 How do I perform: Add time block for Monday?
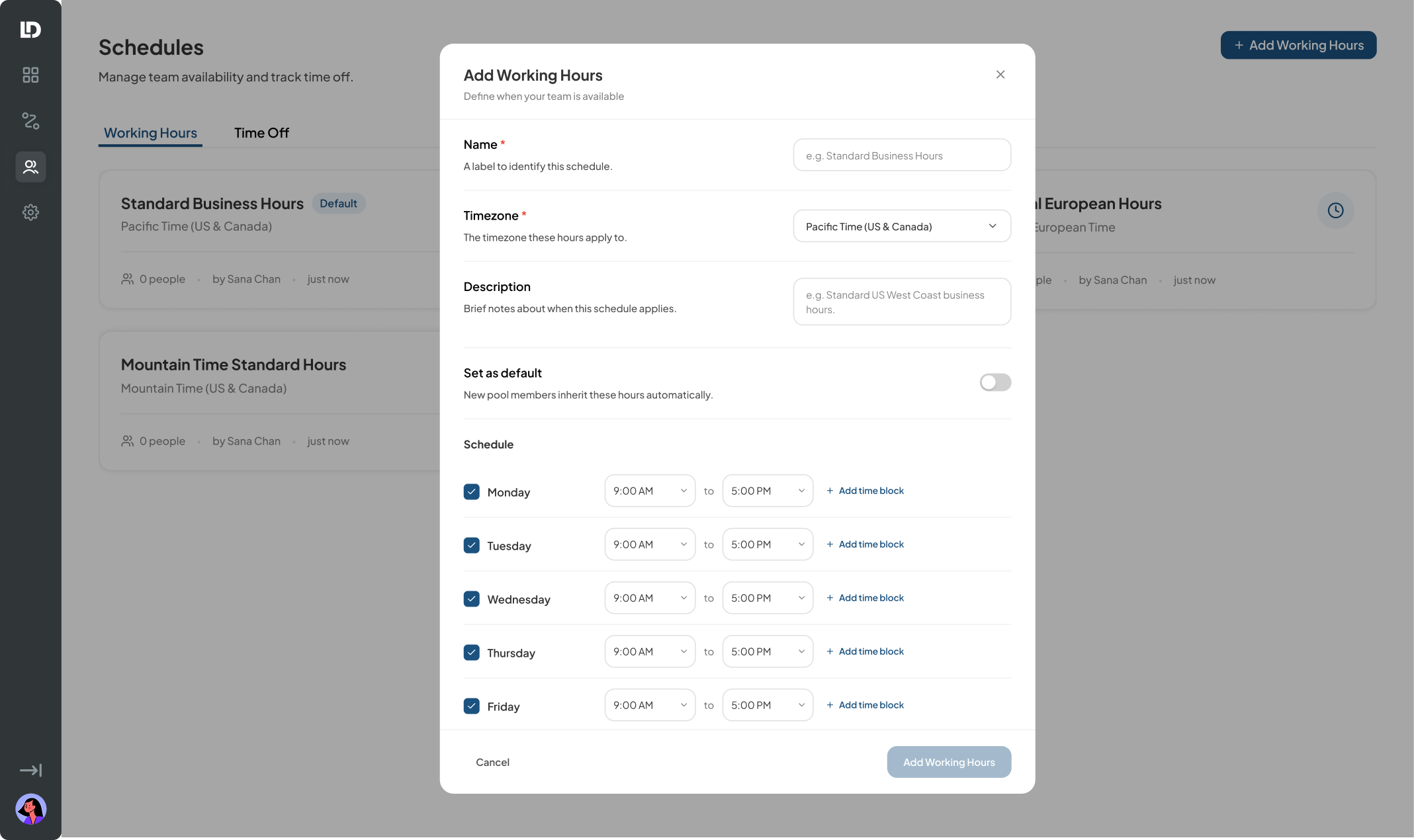[x=865, y=491]
